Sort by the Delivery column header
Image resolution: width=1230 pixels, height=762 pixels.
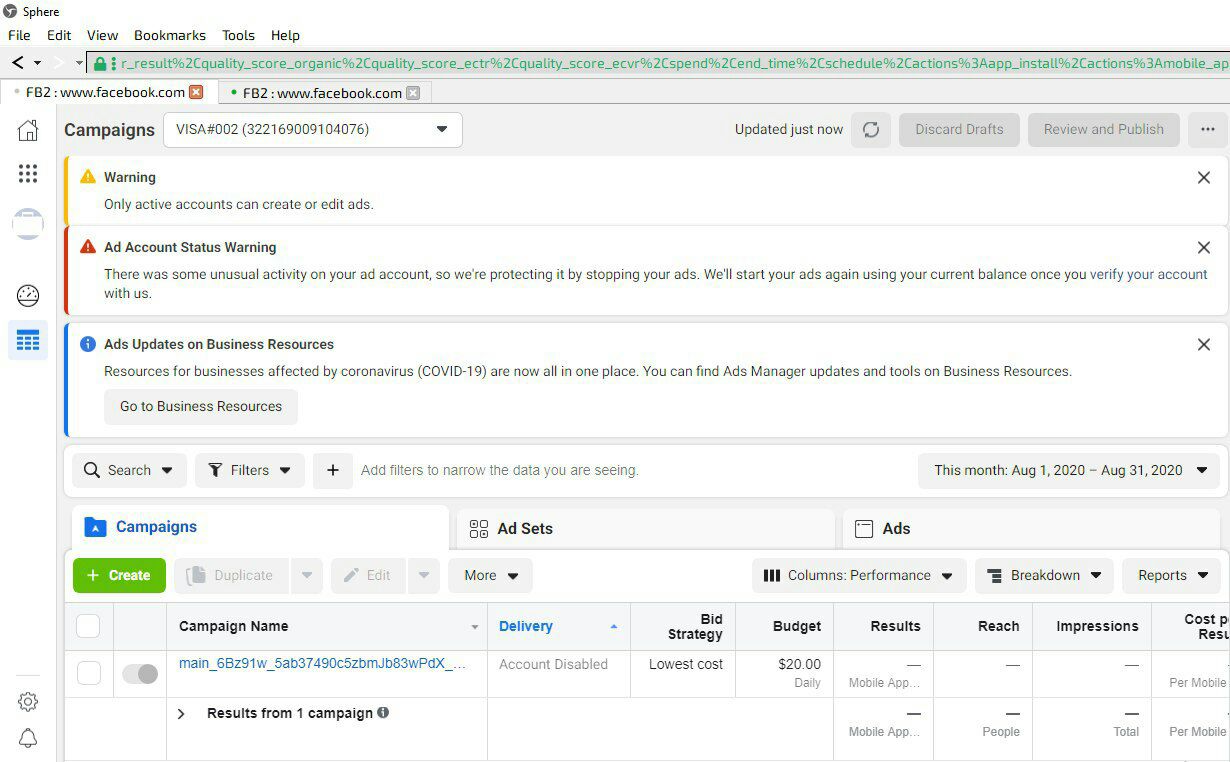[559, 626]
